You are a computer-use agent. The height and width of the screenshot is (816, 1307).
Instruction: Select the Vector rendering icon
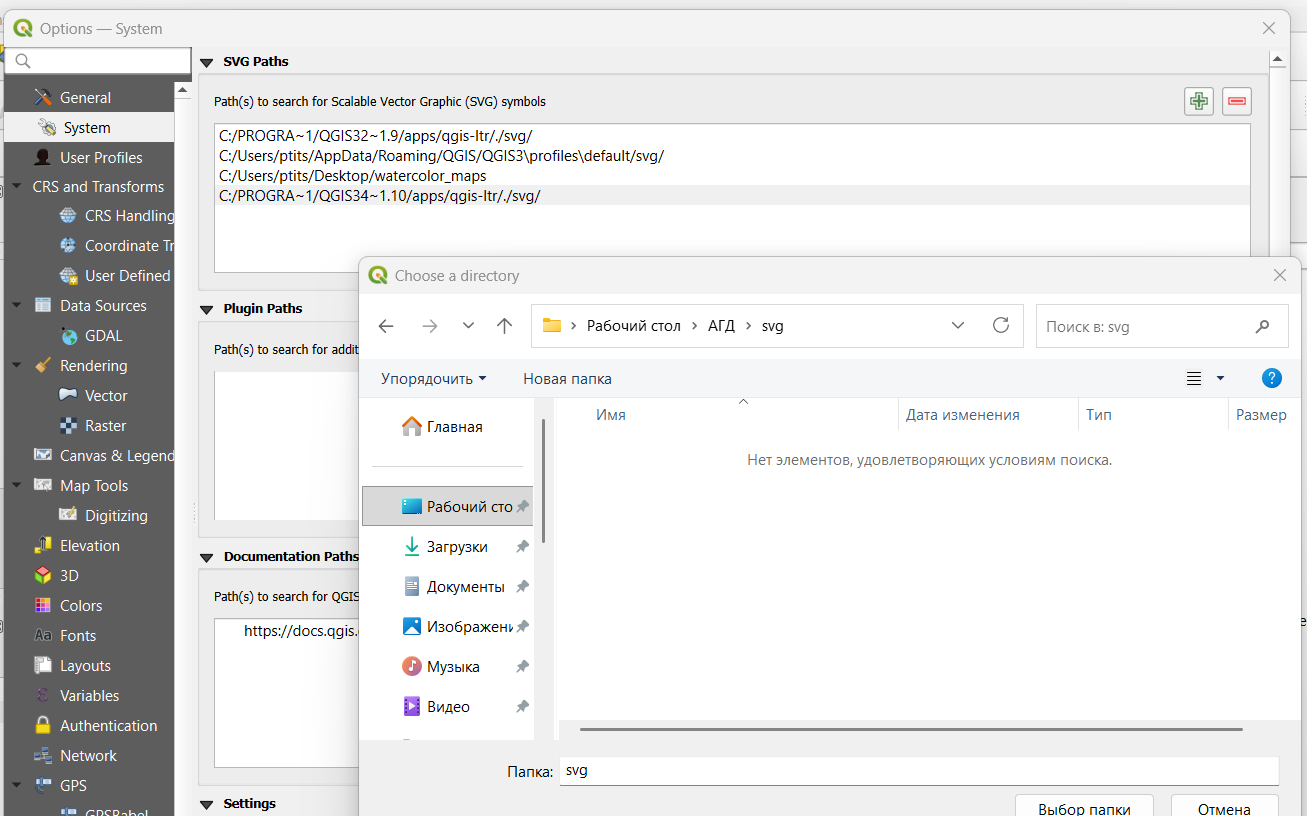(x=68, y=395)
